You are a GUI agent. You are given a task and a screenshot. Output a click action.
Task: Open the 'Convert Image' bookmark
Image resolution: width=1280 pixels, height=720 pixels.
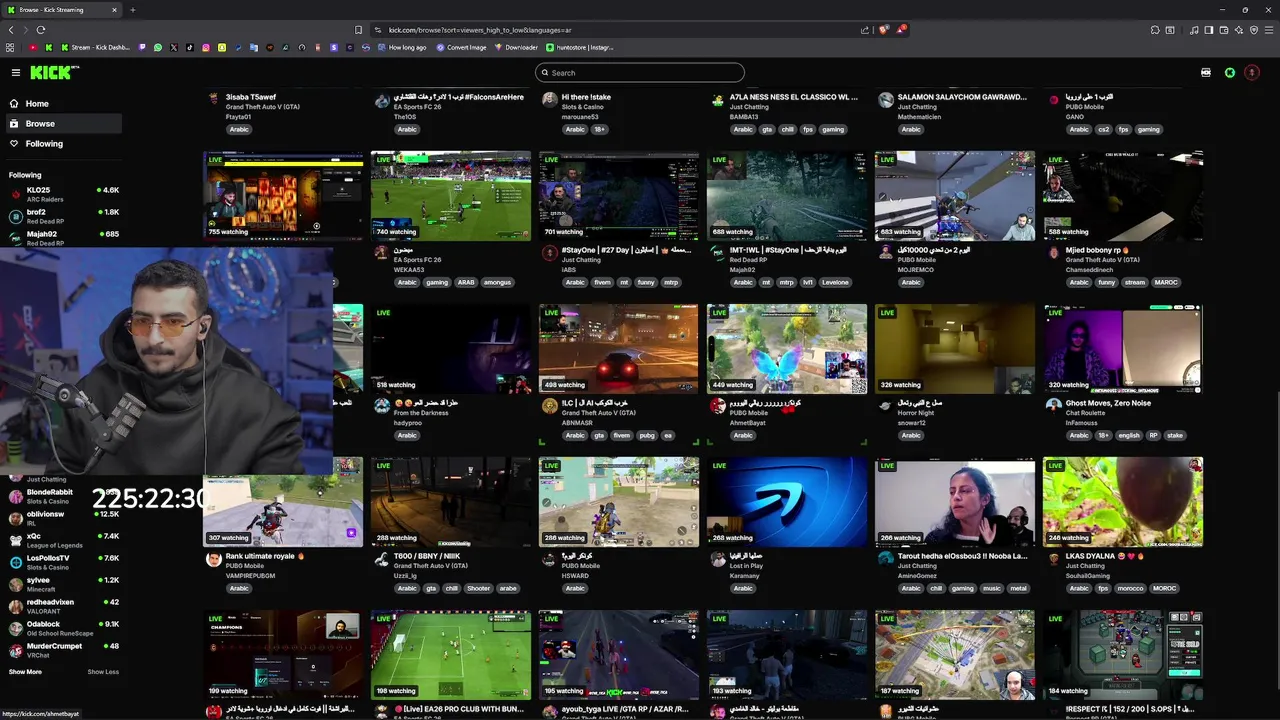point(461,47)
